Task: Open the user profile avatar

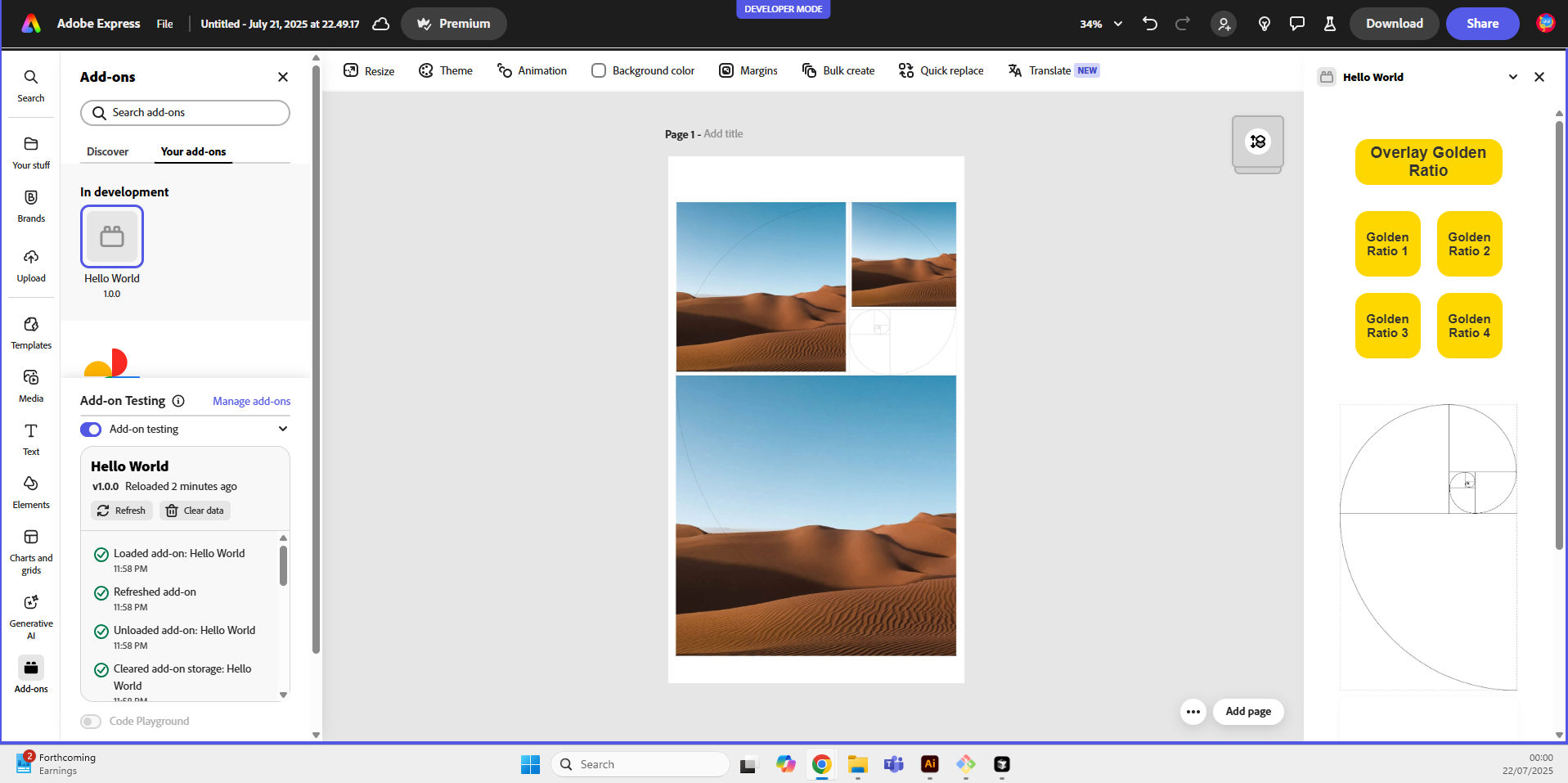Action: (x=1546, y=24)
